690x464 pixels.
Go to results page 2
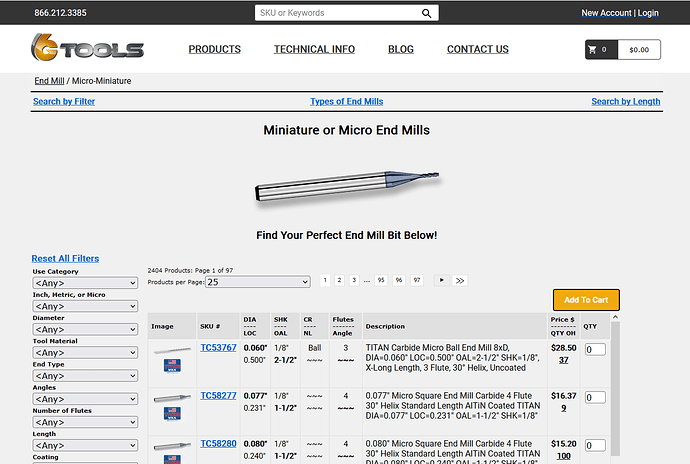[x=339, y=280]
